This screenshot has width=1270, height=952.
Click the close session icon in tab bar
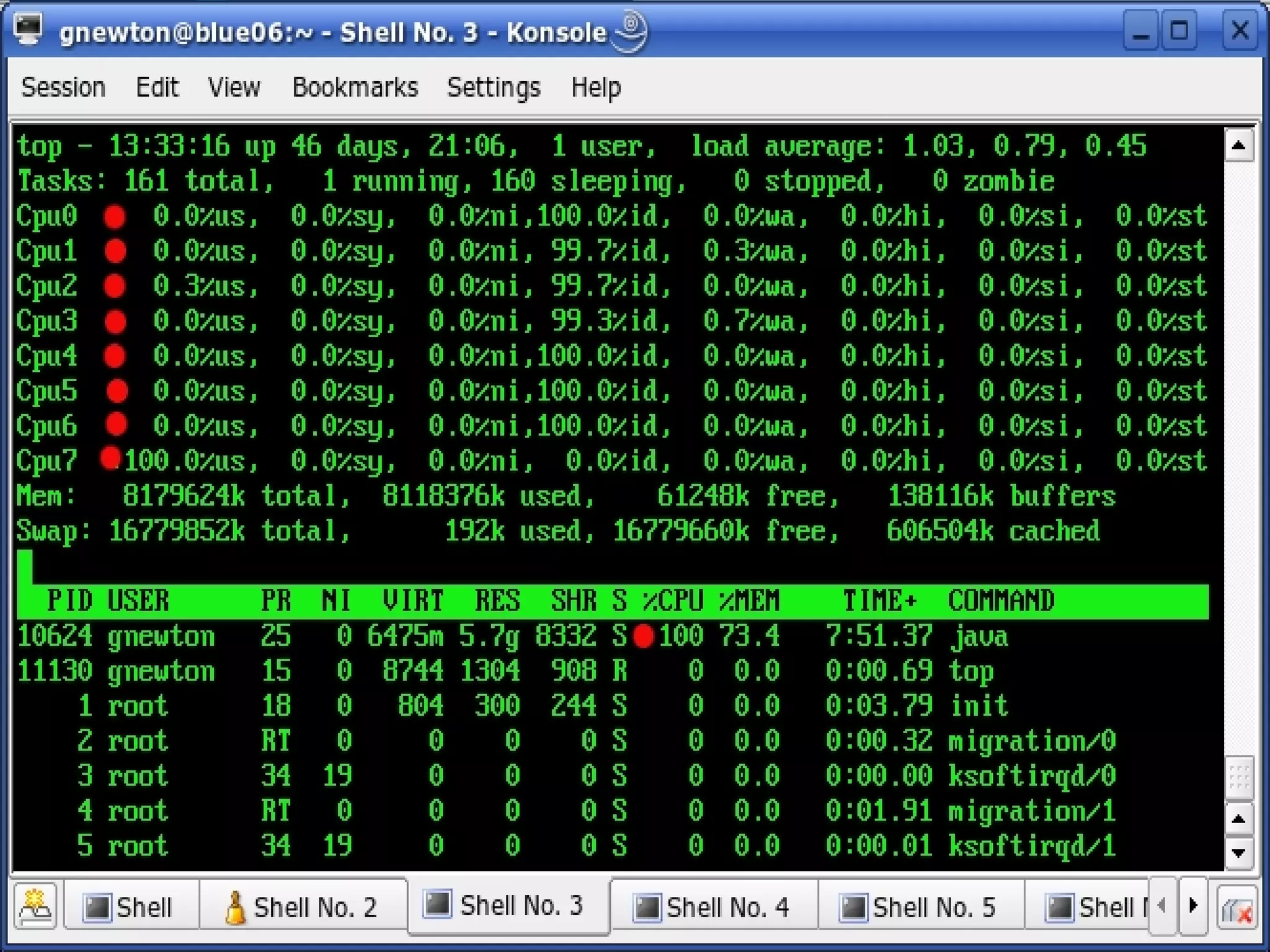click(1238, 907)
